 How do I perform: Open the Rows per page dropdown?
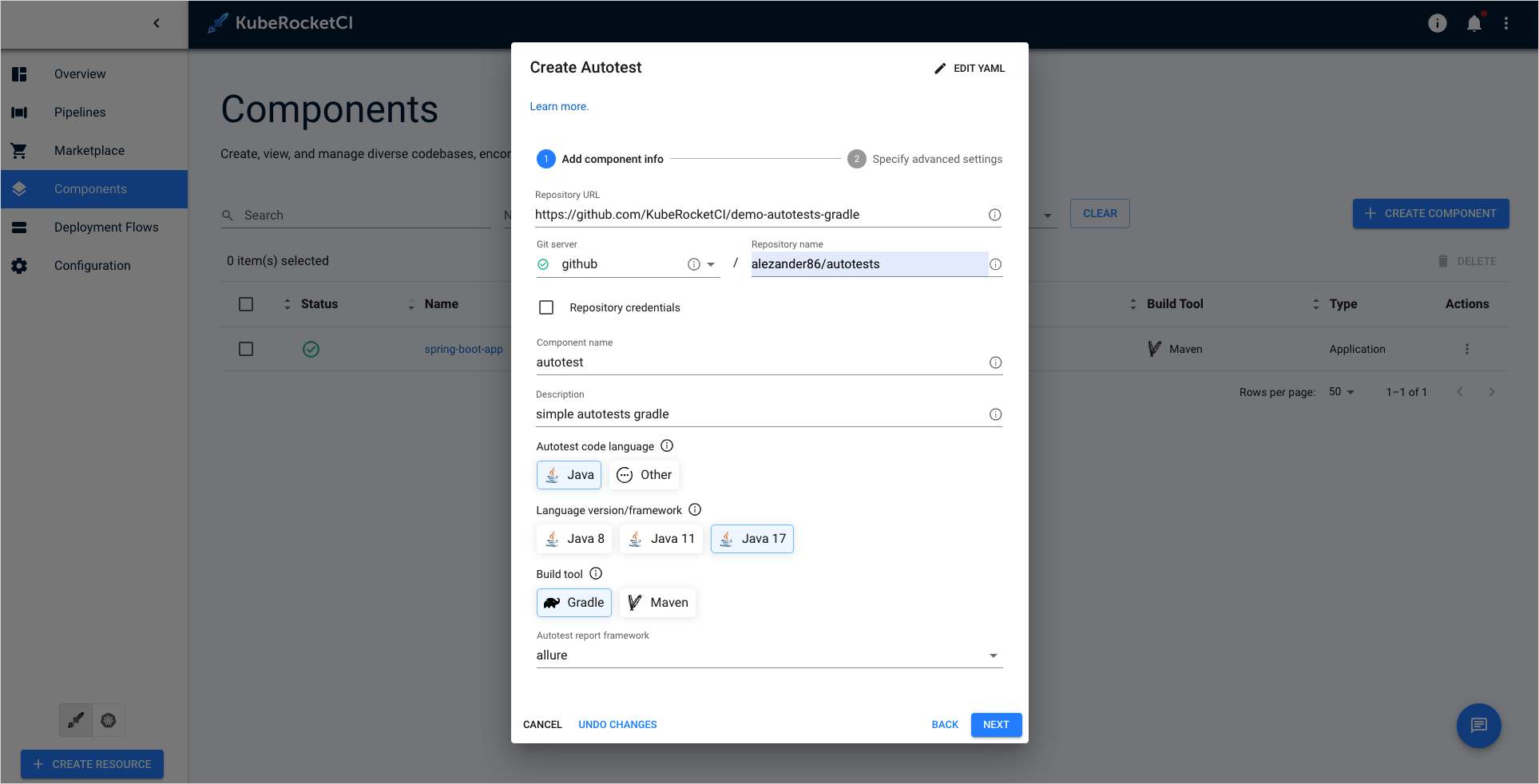(x=1342, y=391)
